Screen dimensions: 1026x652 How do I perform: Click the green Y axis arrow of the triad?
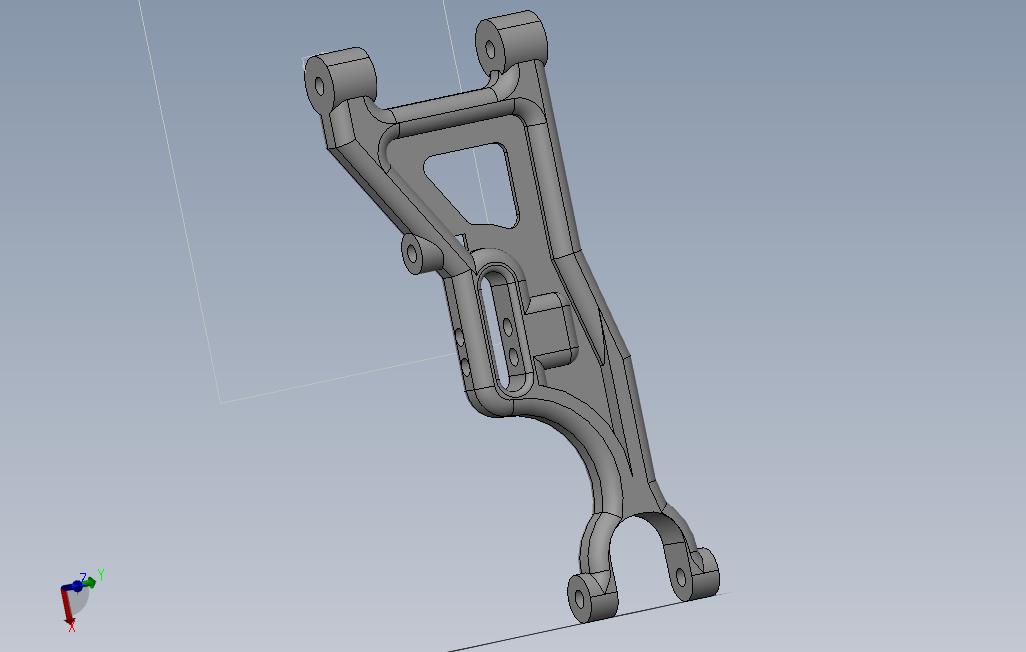(90, 583)
